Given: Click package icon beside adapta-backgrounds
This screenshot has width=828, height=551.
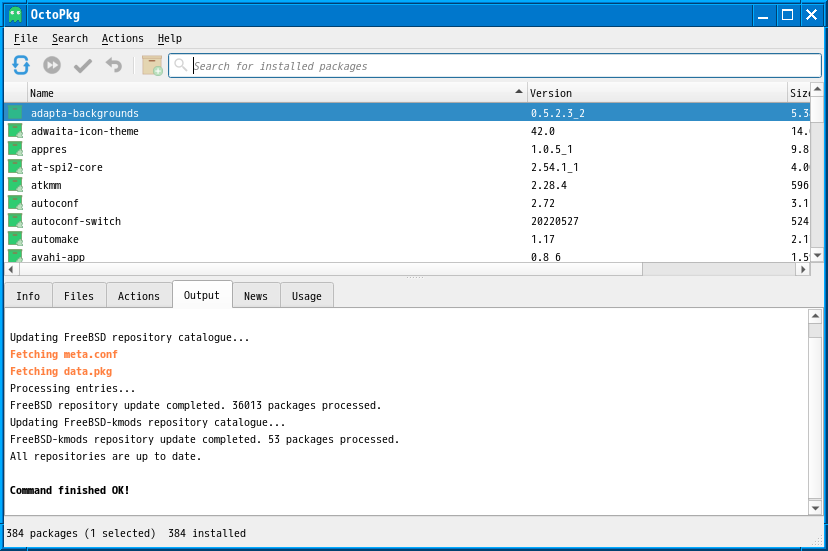Looking at the screenshot, I should coord(15,113).
